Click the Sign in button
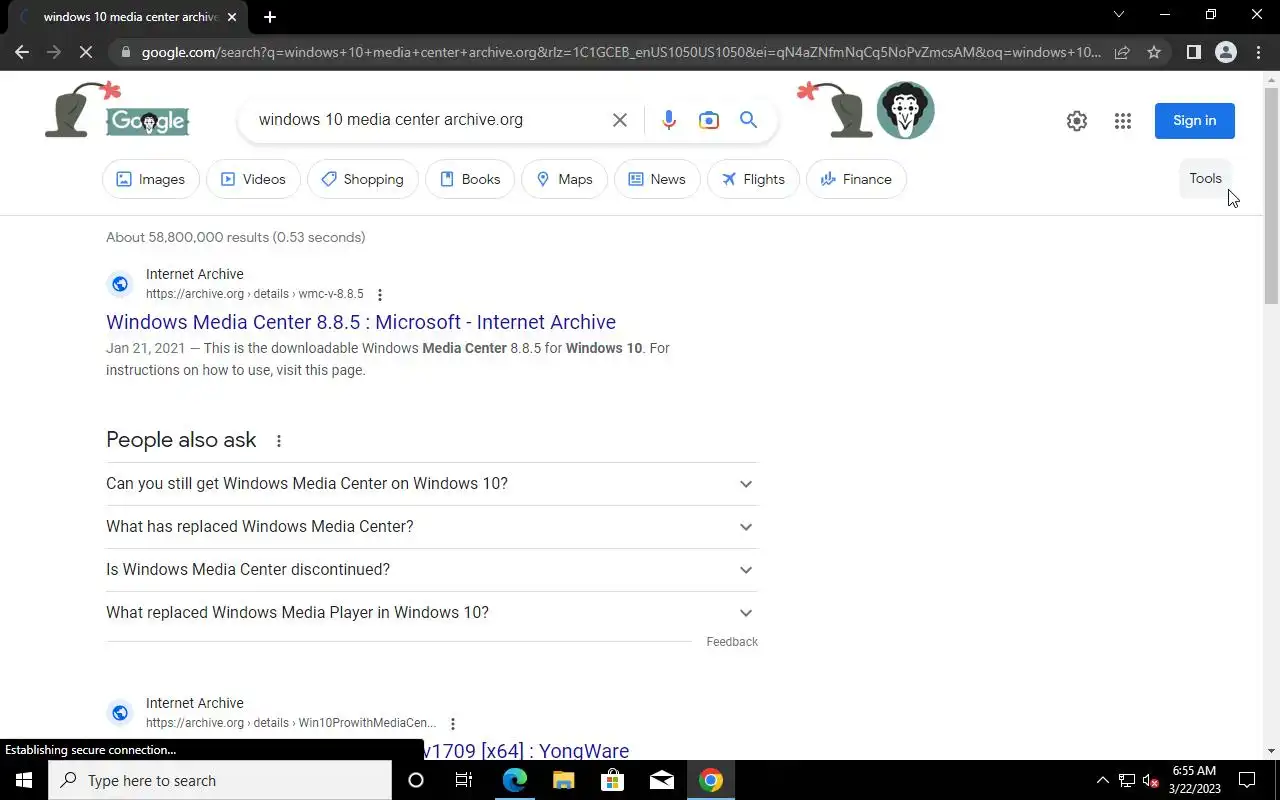This screenshot has height=800, width=1280. pos(1195,121)
